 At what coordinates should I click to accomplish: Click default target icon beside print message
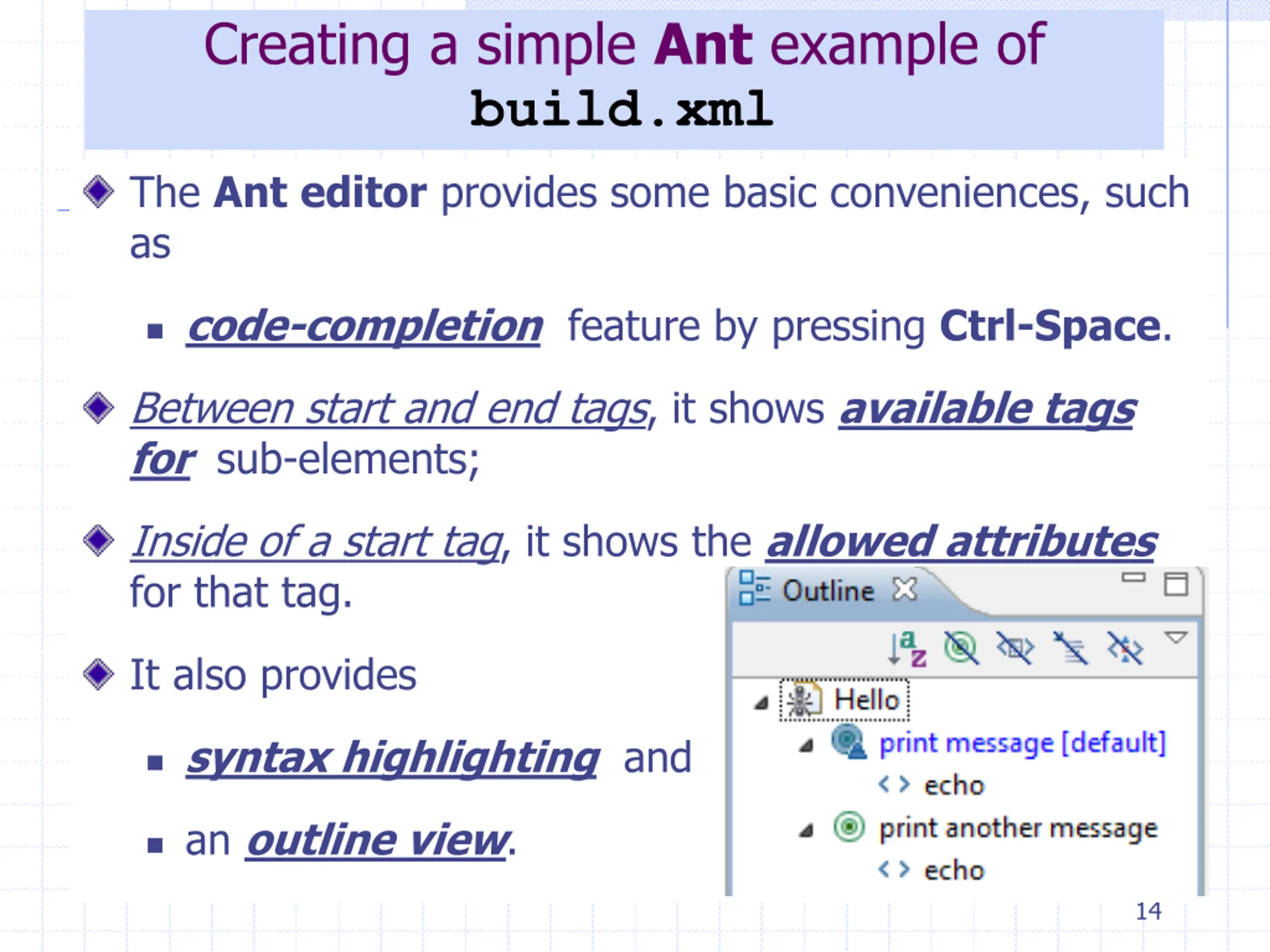(849, 742)
